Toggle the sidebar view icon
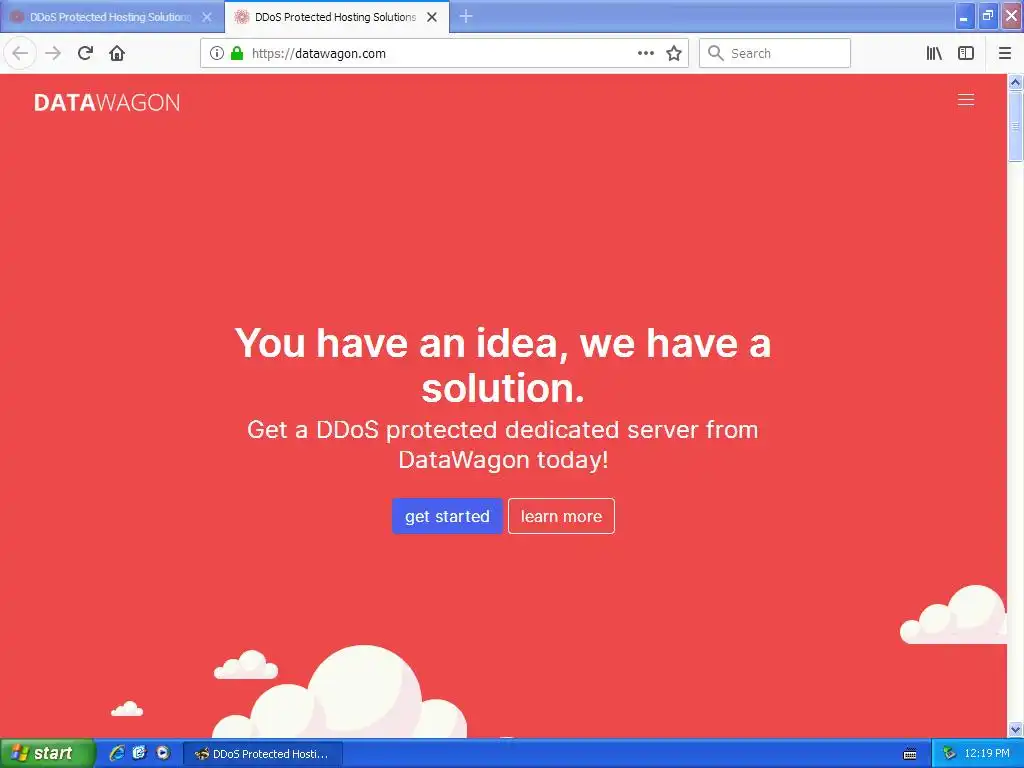 966,53
